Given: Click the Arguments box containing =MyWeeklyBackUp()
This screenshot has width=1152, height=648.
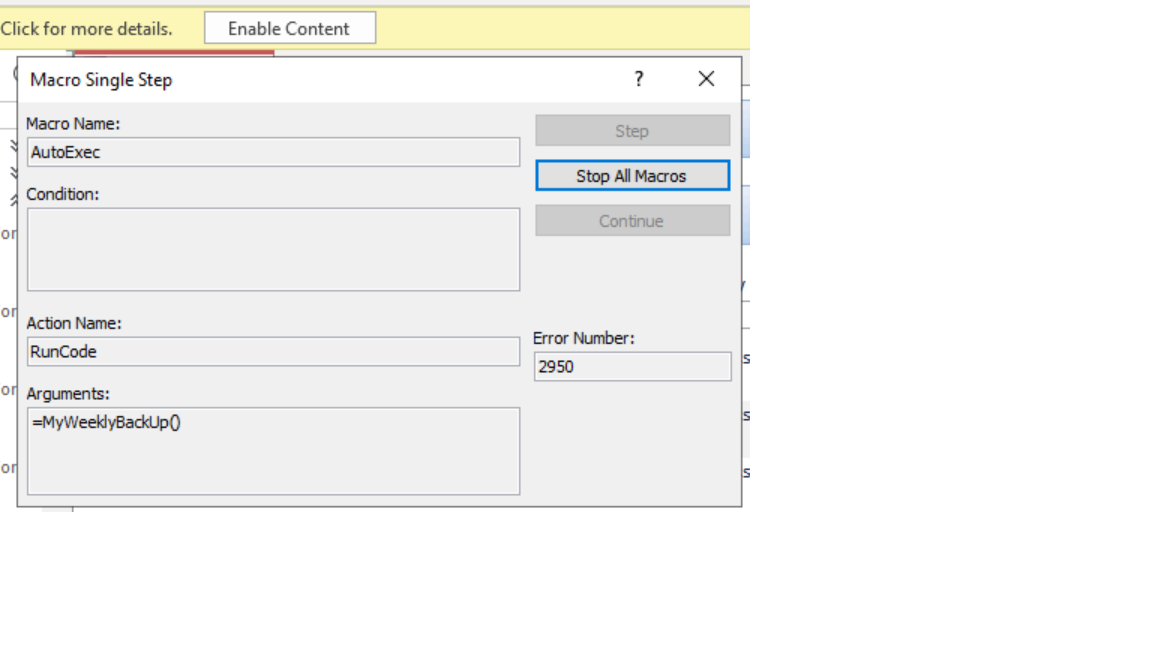Looking at the screenshot, I should point(273,451).
